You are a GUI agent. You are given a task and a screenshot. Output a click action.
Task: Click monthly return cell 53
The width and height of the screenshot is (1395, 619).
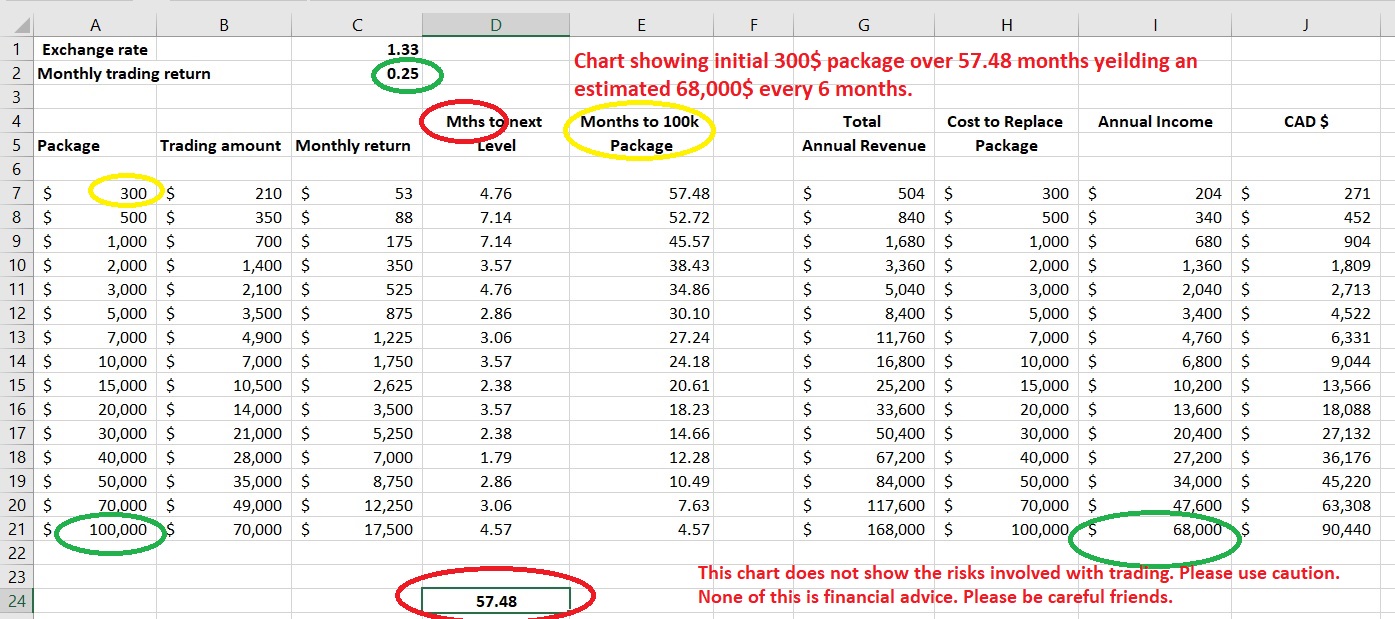pyautogui.click(x=356, y=193)
